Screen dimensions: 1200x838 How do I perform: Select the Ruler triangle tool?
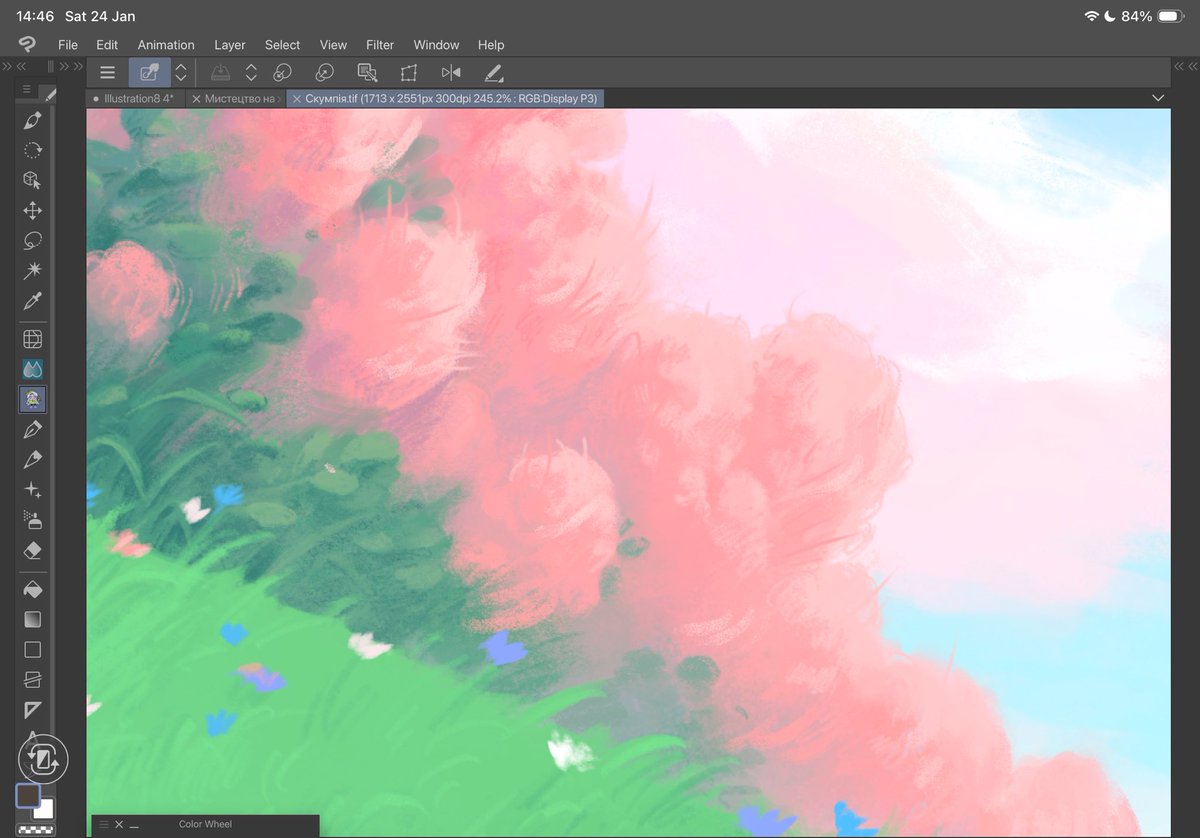tap(32, 710)
